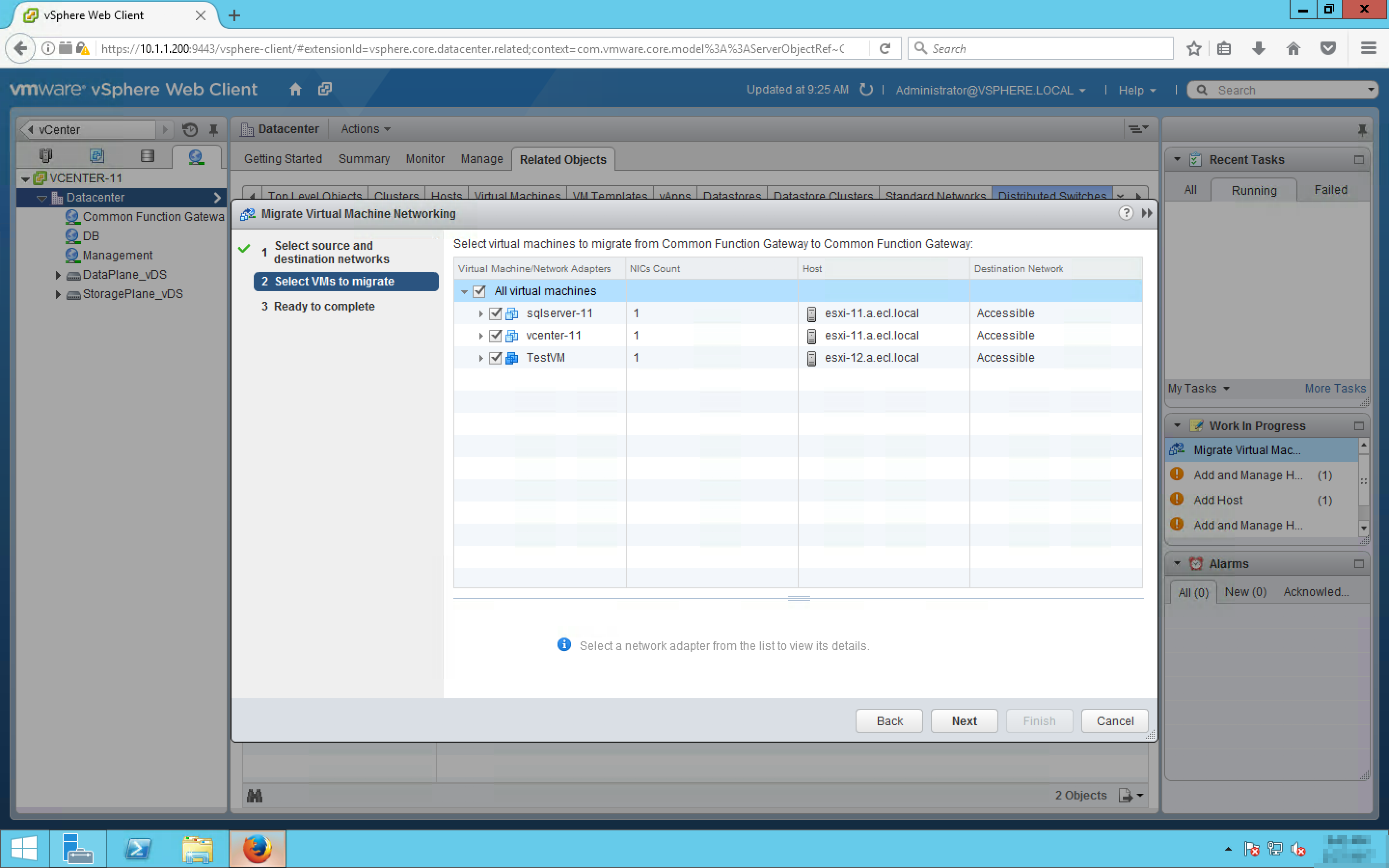The image size is (1389, 868).
Task: Click the refresh icon beside update time
Action: click(x=866, y=90)
